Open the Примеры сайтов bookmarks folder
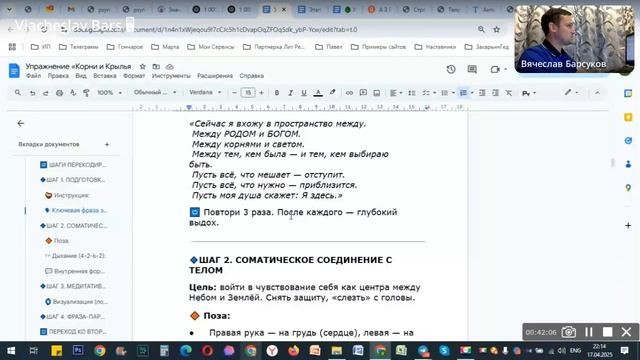The image size is (640, 360). 378,47
